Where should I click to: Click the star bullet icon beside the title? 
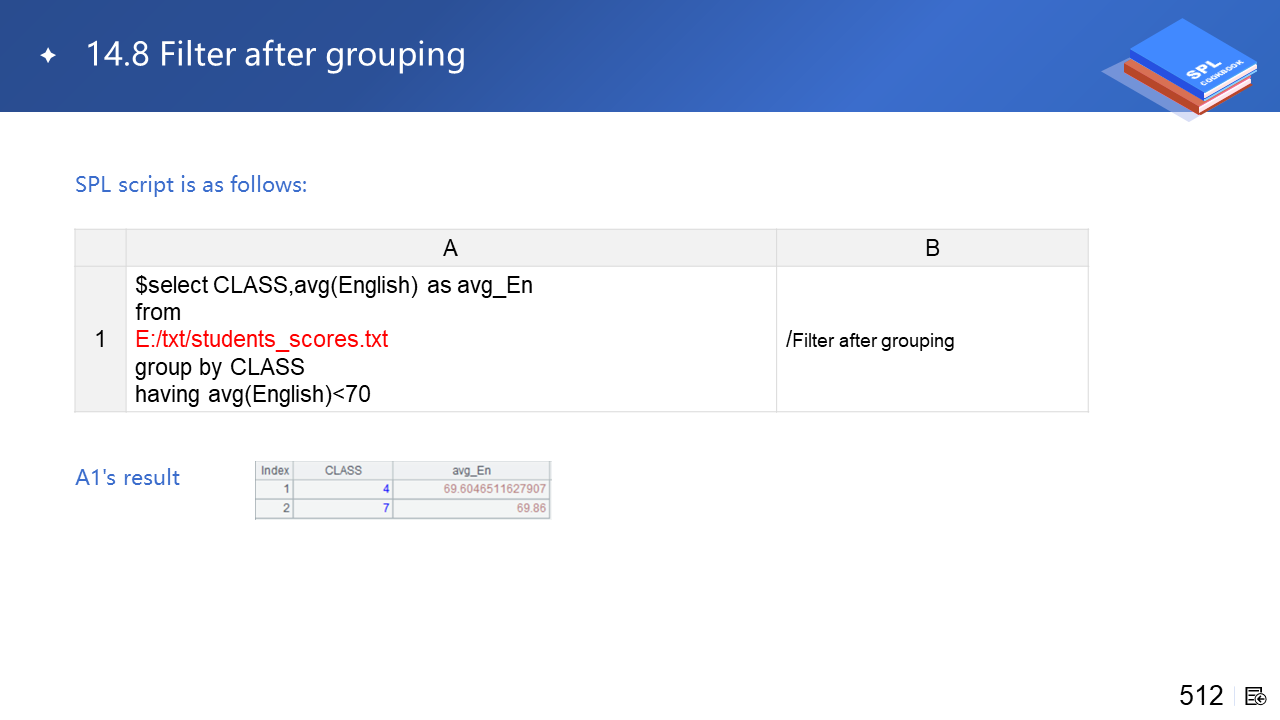(x=48, y=56)
